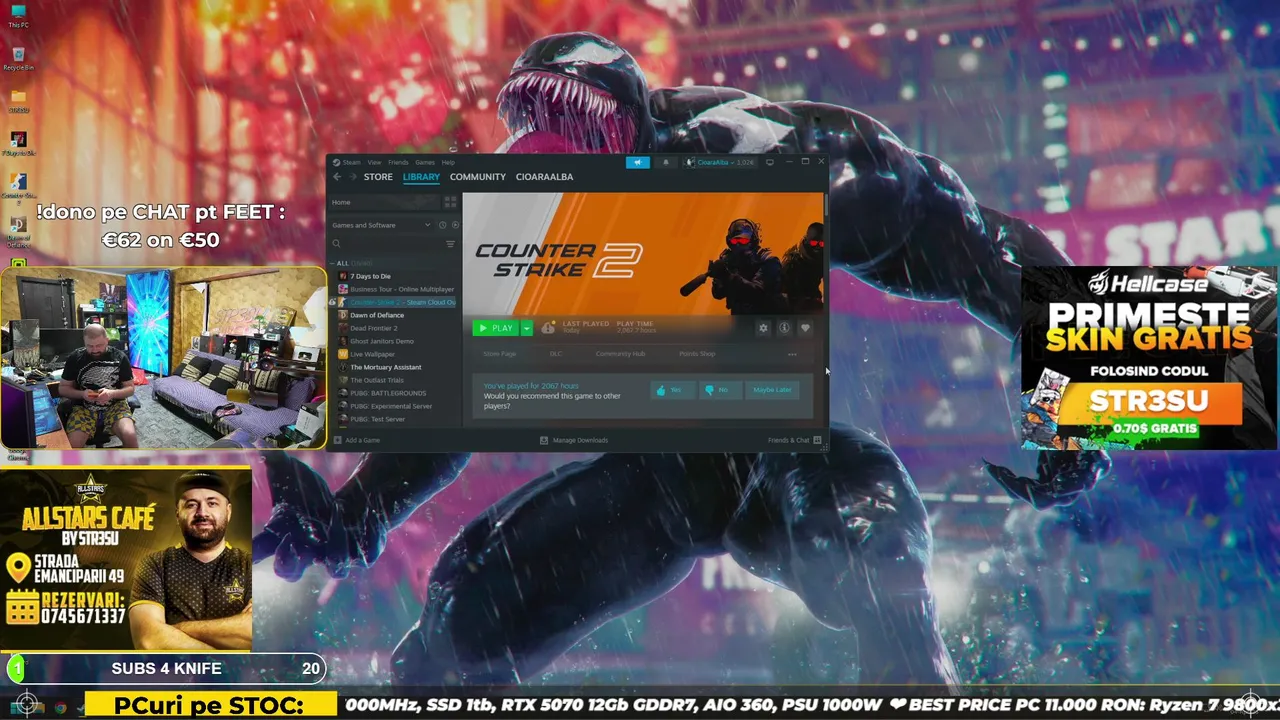Click the Steam Cloud sync status icon

[548, 328]
